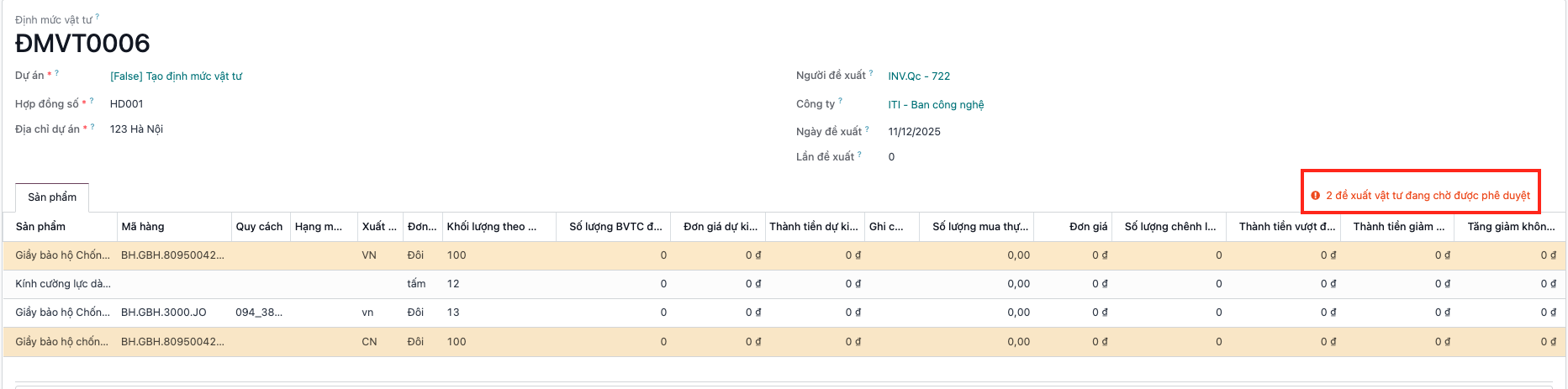Open proposer link INV.Qc - 722
This screenshot has width=1568, height=389.
tap(919, 76)
